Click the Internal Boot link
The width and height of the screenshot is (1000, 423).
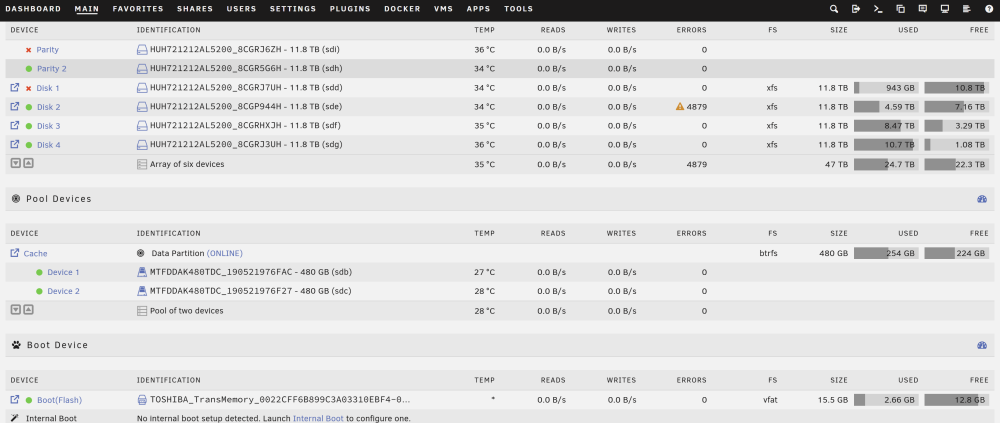tap(318, 419)
